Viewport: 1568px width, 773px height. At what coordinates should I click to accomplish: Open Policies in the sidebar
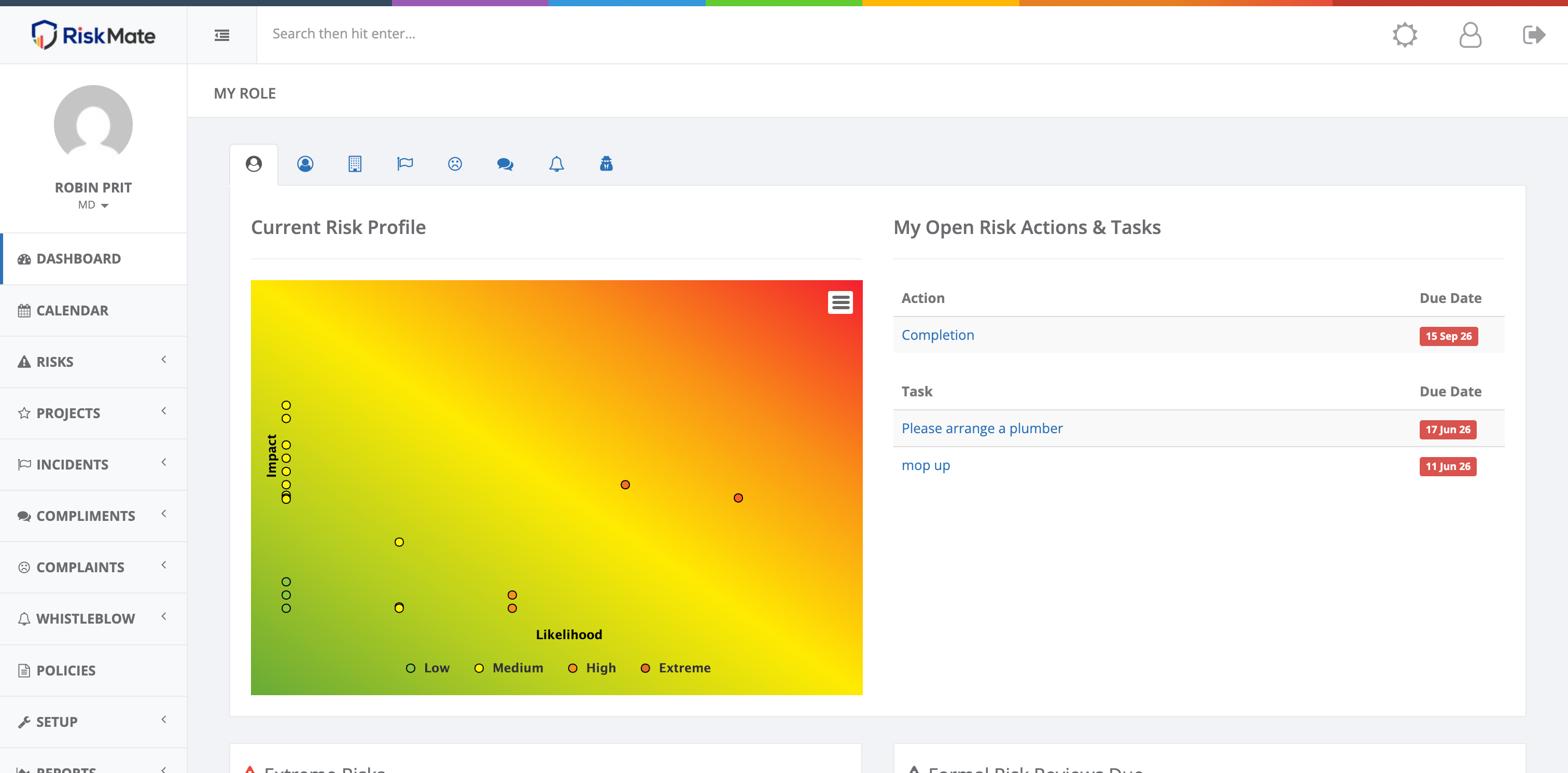pos(94,671)
